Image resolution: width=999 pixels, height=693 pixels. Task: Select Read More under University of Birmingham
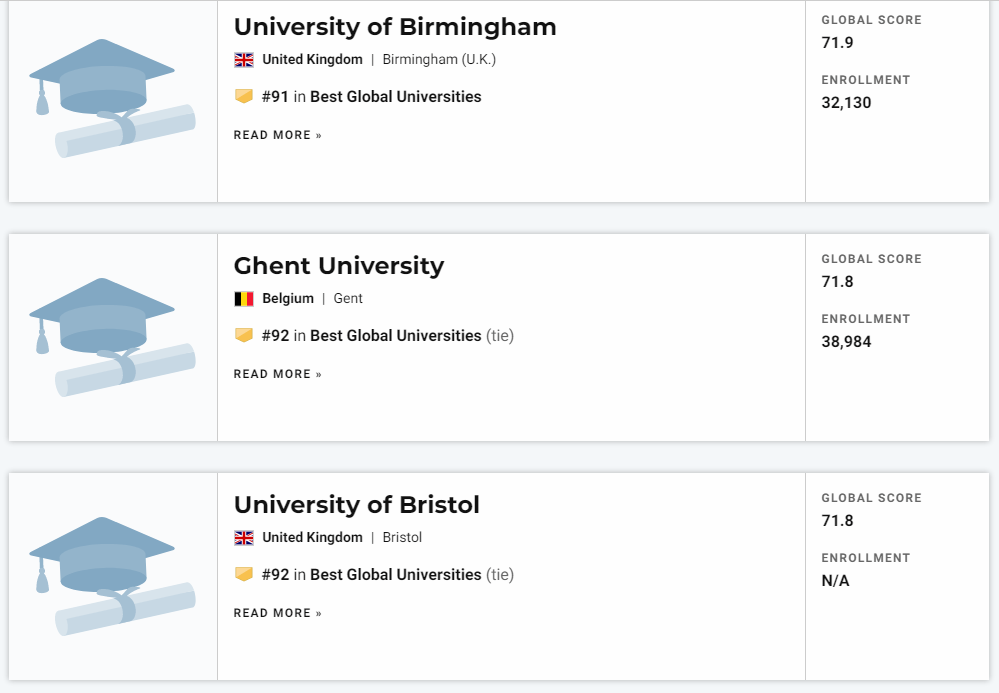pos(278,135)
